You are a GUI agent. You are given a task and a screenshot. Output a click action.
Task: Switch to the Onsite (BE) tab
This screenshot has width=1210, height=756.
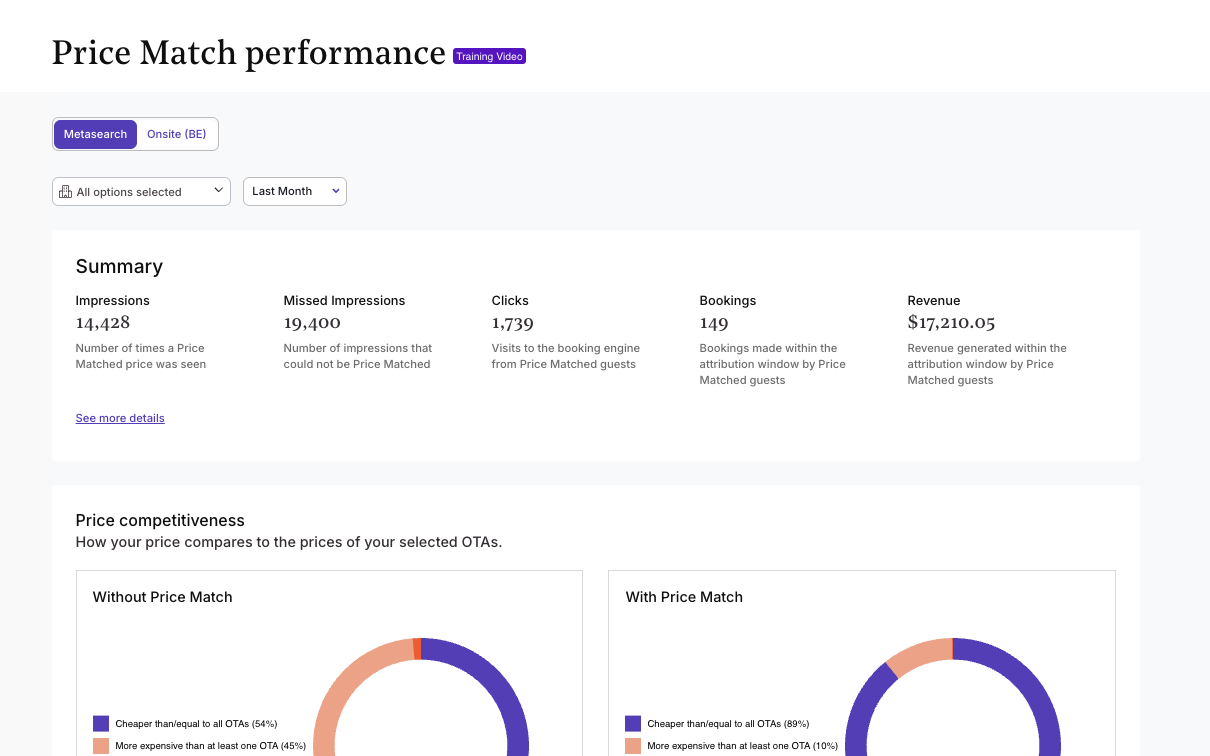pos(177,134)
